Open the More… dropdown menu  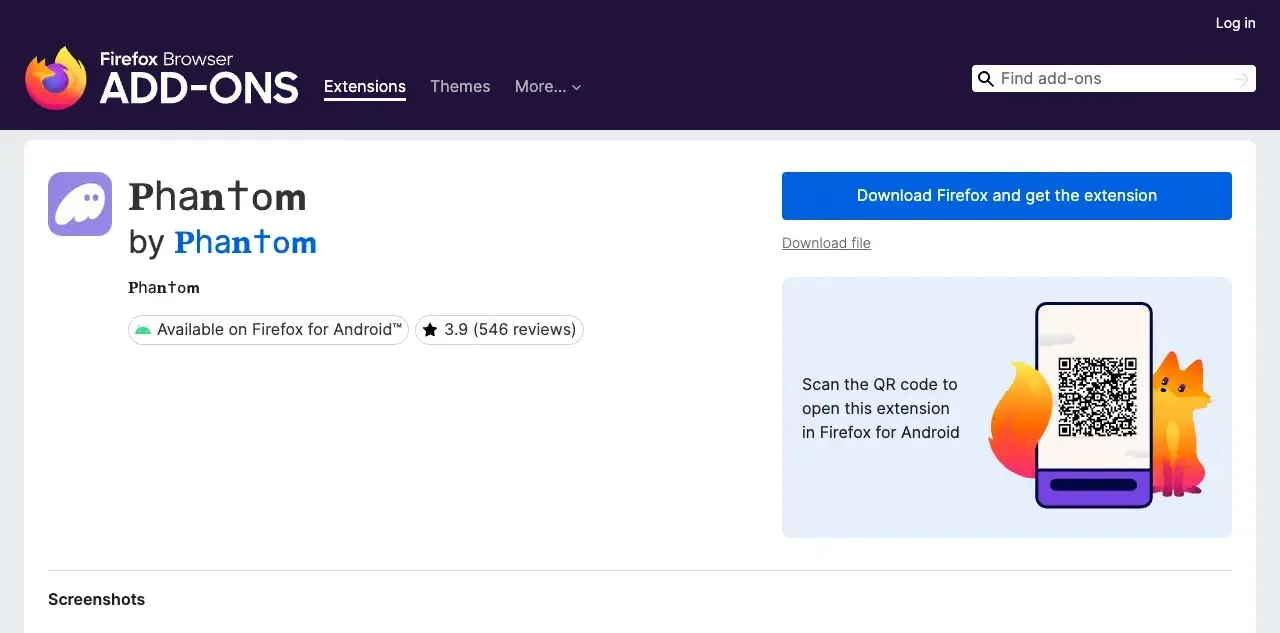pyautogui.click(x=548, y=87)
